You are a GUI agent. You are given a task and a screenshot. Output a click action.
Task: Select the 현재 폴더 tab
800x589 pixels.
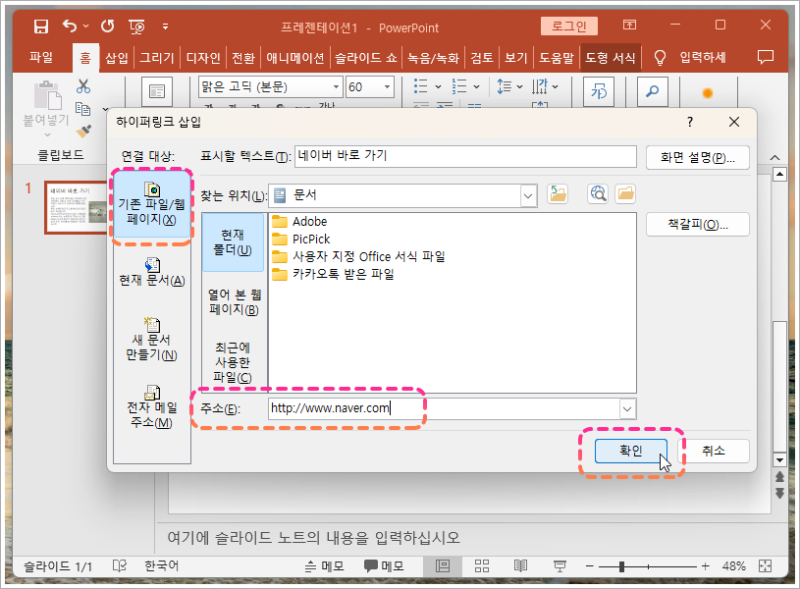point(233,242)
